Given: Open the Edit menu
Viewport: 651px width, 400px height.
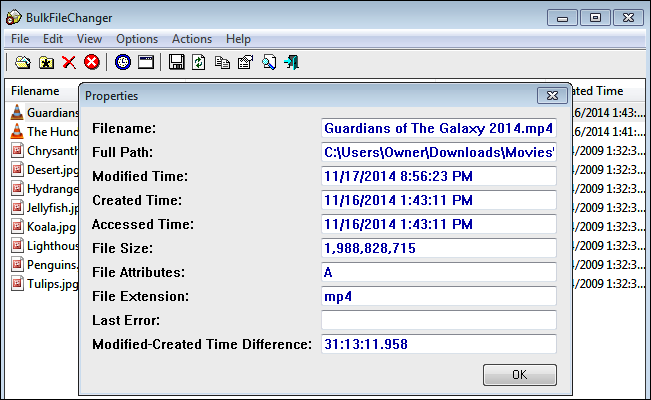Looking at the screenshot, I should [x=53, y=39].
